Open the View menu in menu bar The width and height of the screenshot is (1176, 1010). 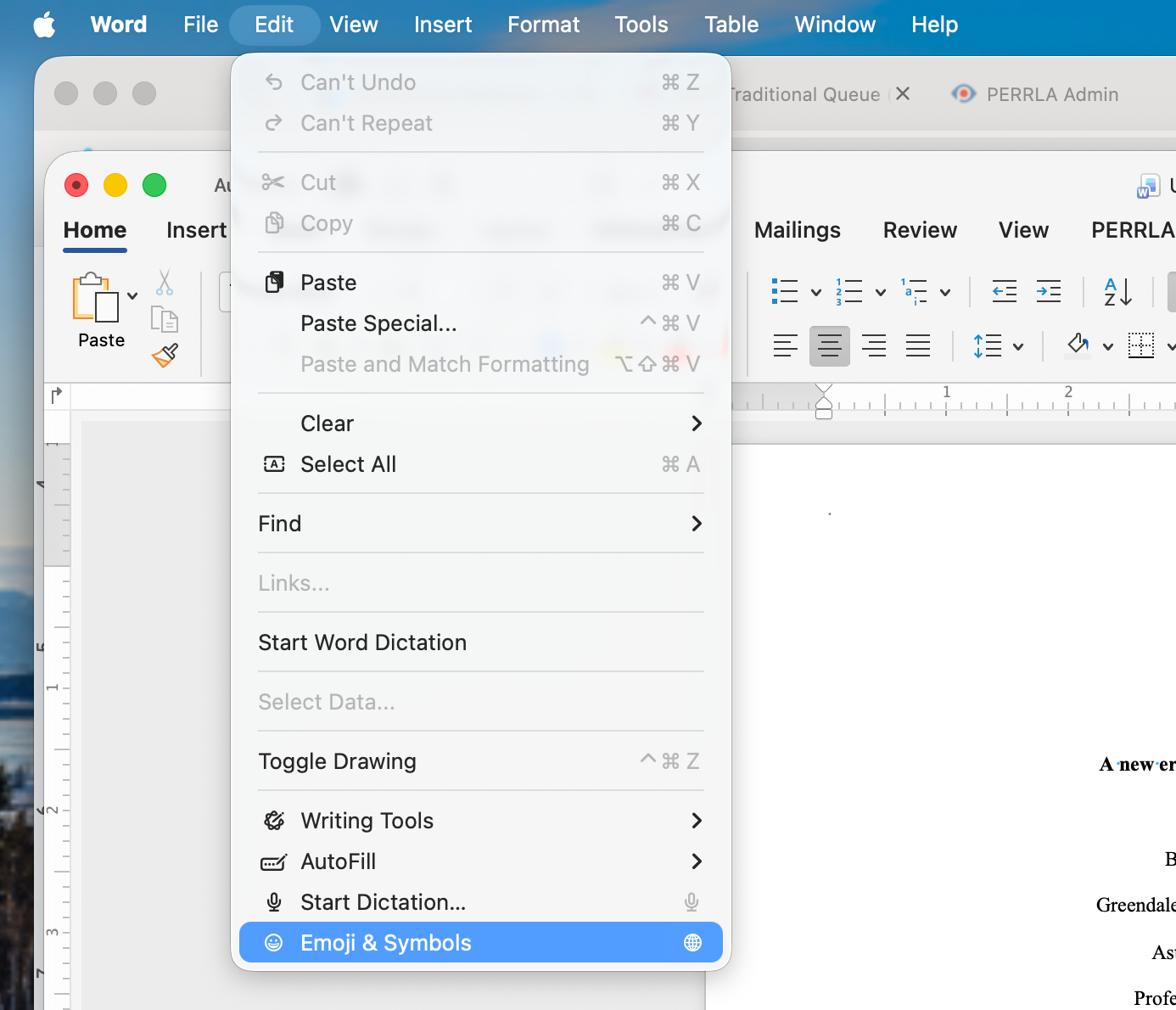point(354,25)
